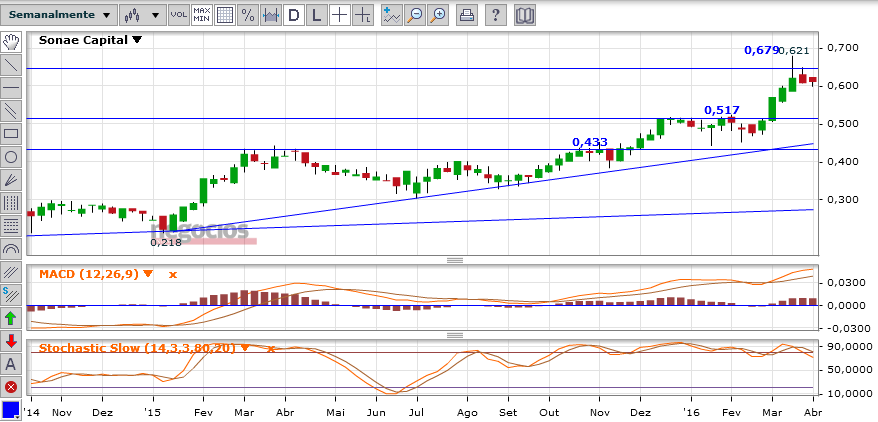Screen dimensions: 878x422
Task: Open the Semanalmente period dropdown
Action: (x=59, y=15)
